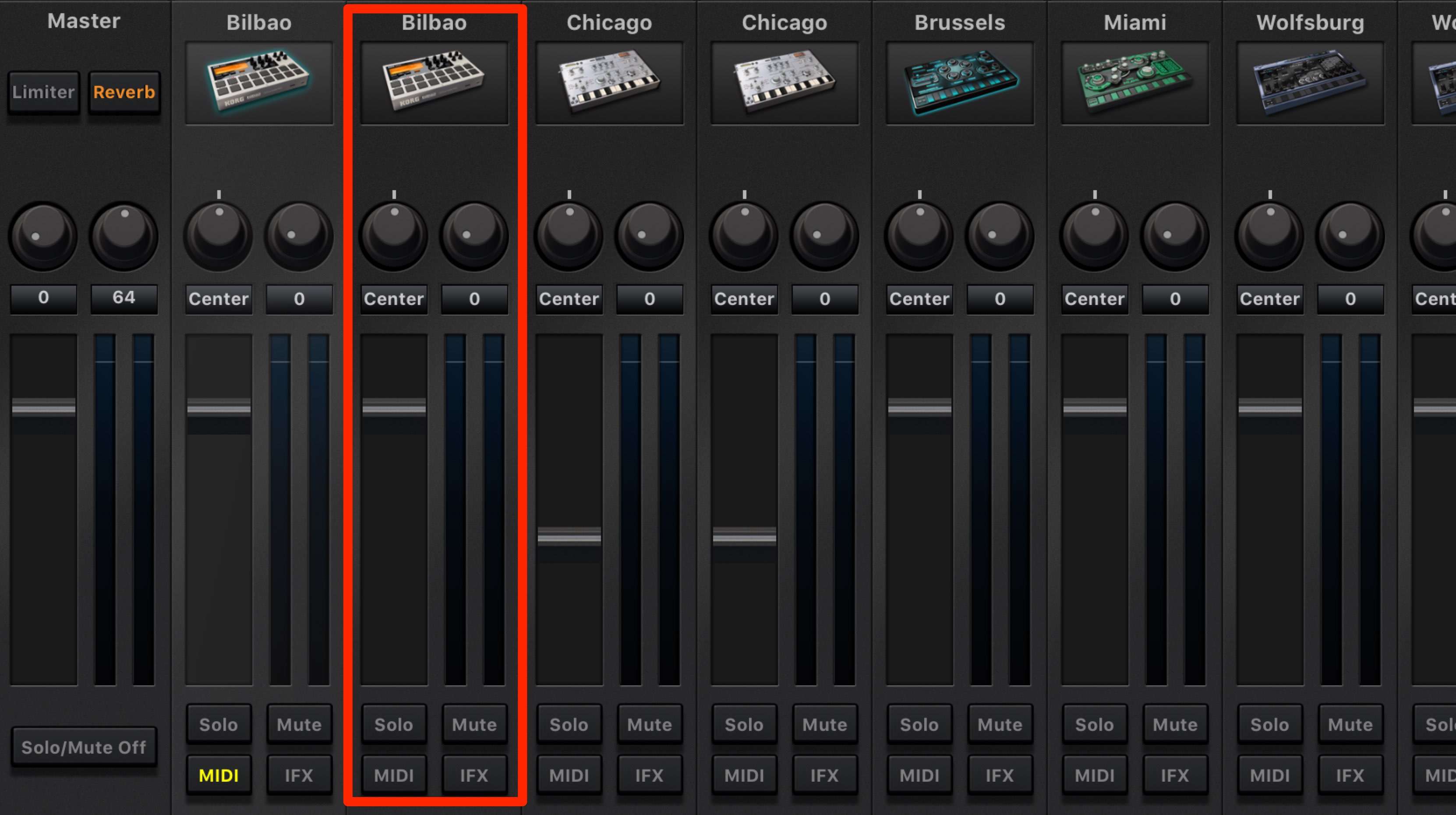
Task: Open IFX for the second Chicago track
Action: click(x=825, y=775)
